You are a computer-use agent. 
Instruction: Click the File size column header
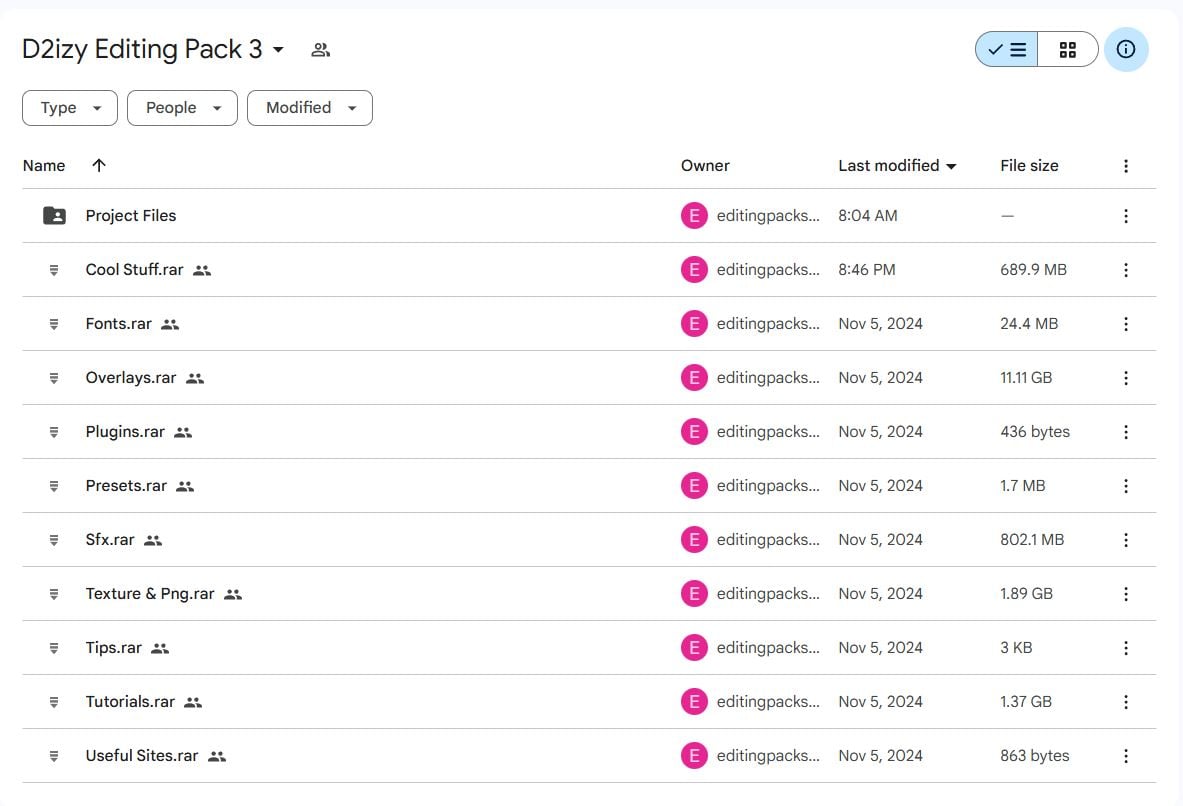point(1029,165)
